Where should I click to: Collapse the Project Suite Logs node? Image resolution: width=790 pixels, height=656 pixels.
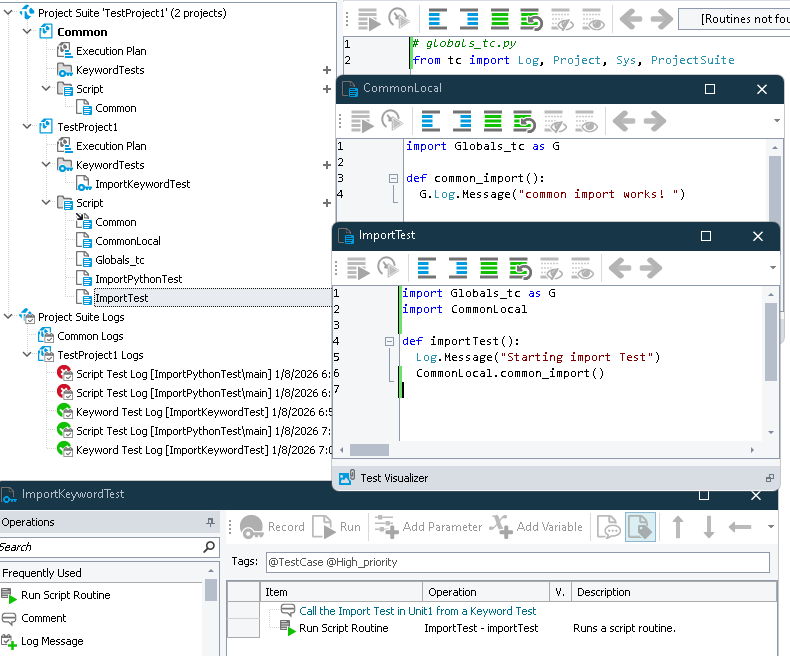tap(9, 317)
